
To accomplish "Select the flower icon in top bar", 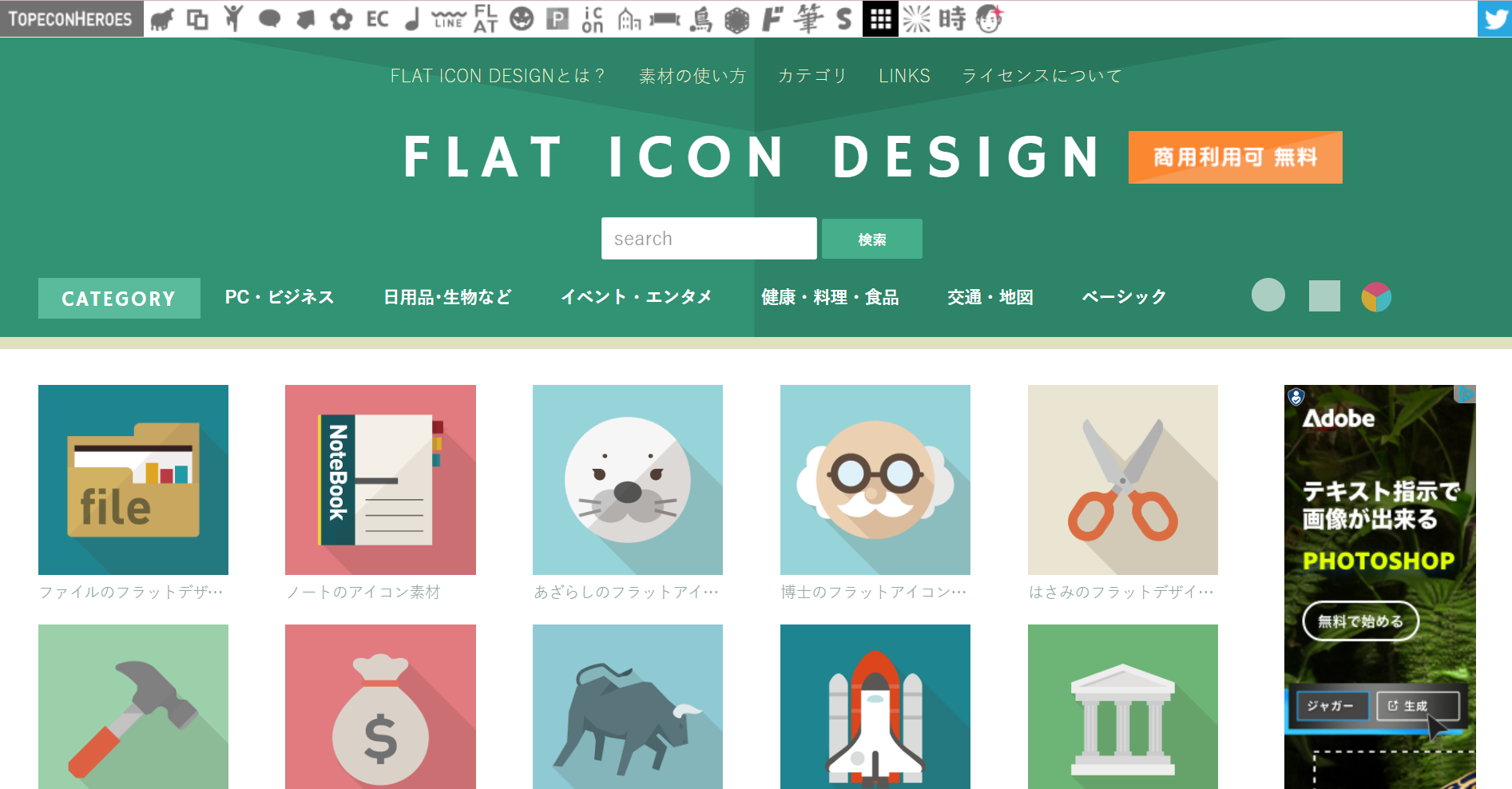I will [x=341, y=18].
